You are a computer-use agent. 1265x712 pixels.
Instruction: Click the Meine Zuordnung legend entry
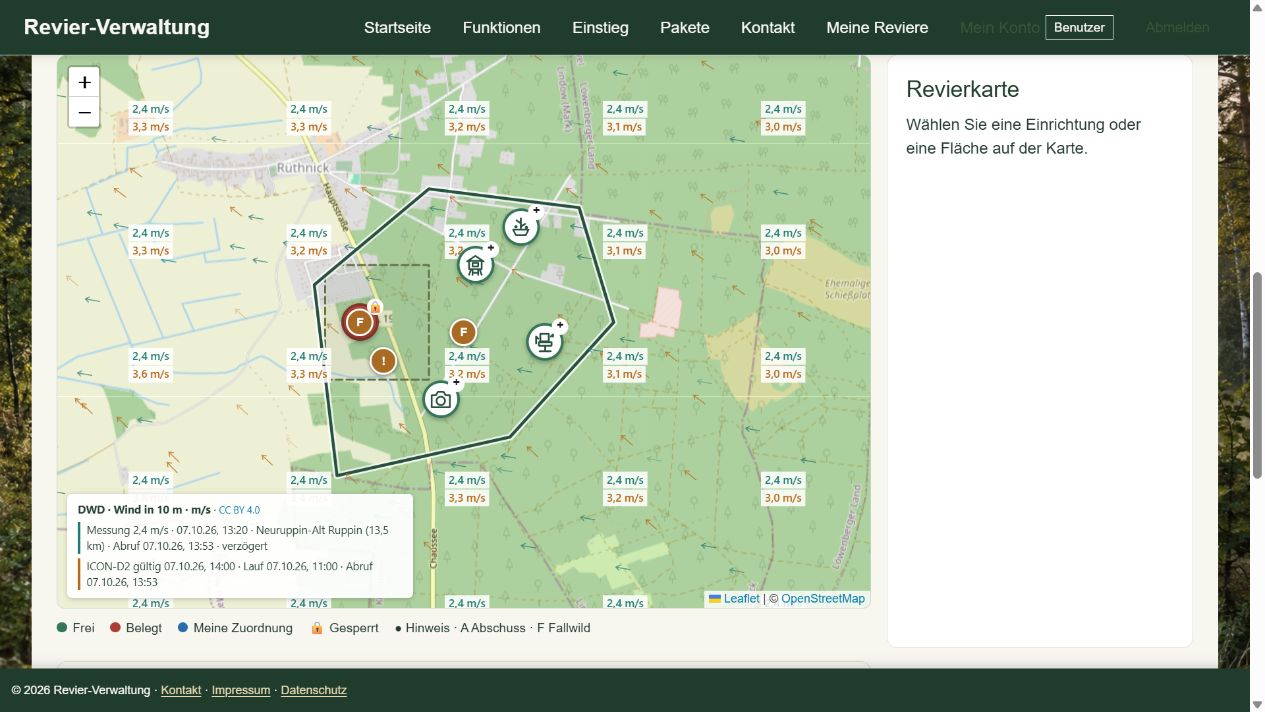click(235, 628)
